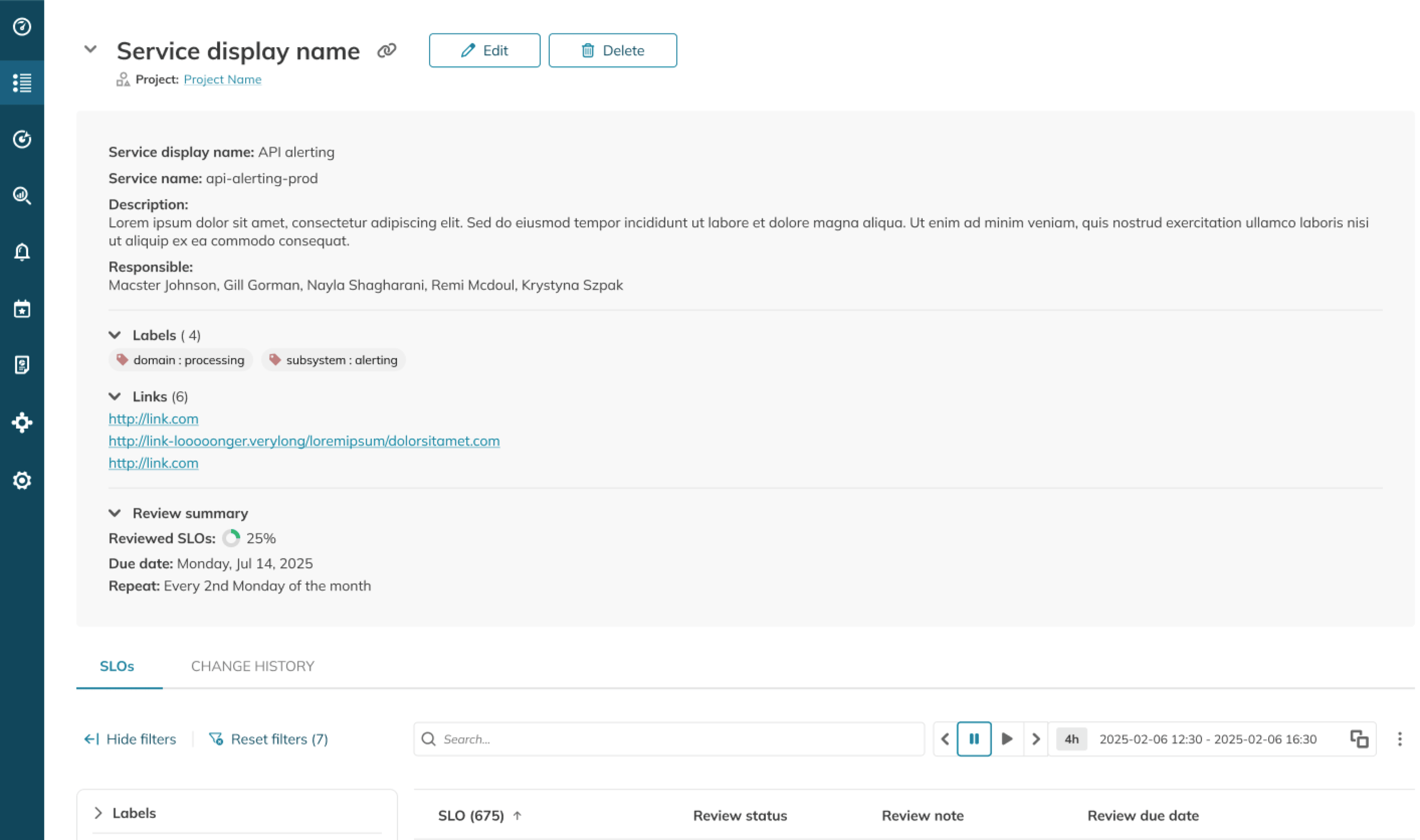Click the bell alerts icon in sidebar

[22, 252]
